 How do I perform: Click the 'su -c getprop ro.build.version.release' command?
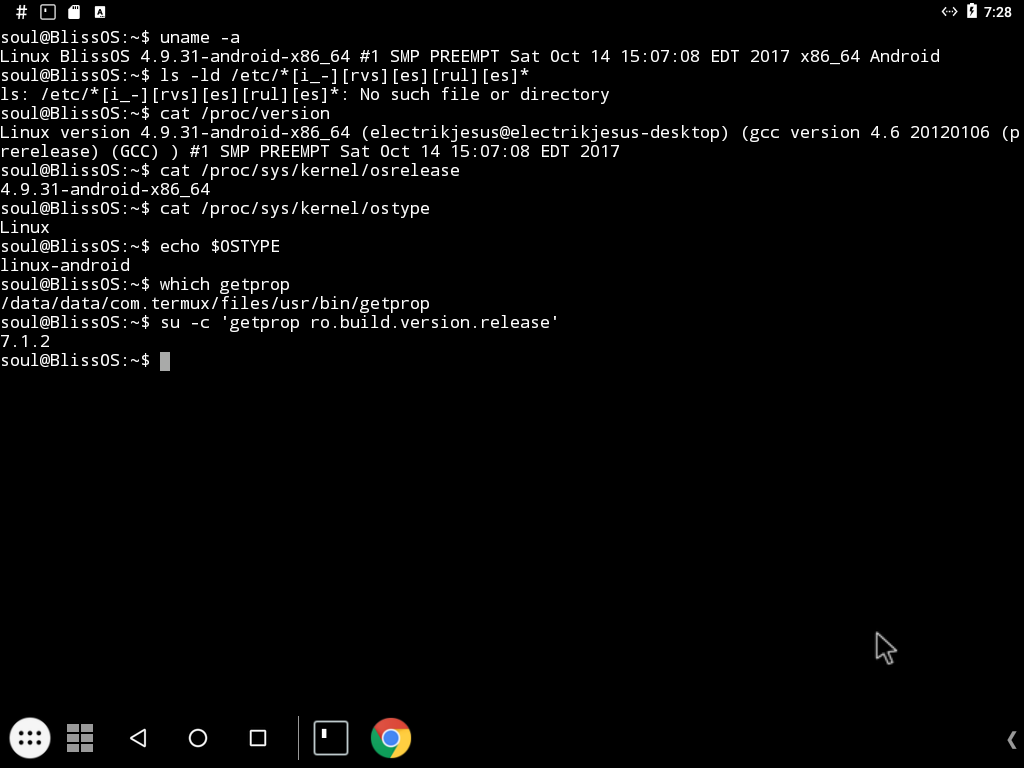point(359,323)
